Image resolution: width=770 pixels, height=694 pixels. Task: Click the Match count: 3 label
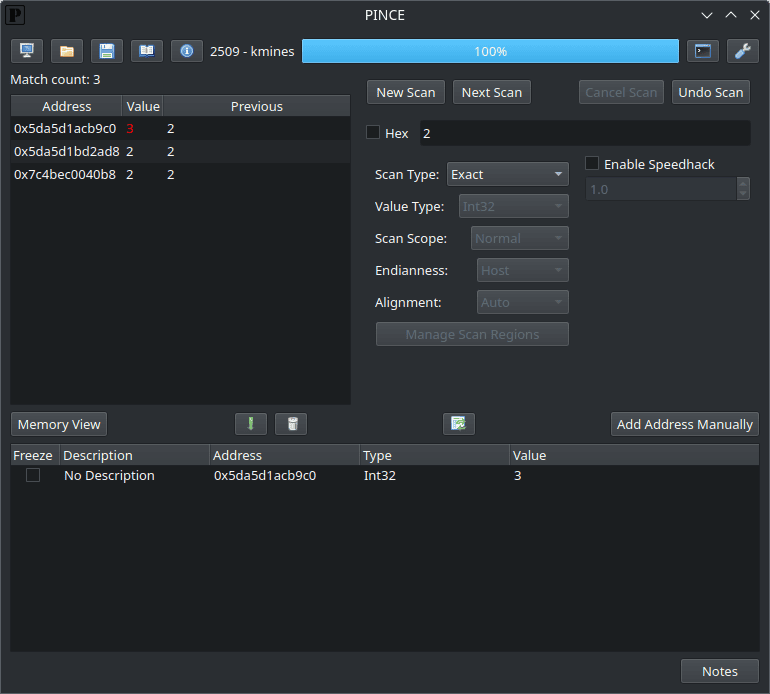tap(55, 80)
